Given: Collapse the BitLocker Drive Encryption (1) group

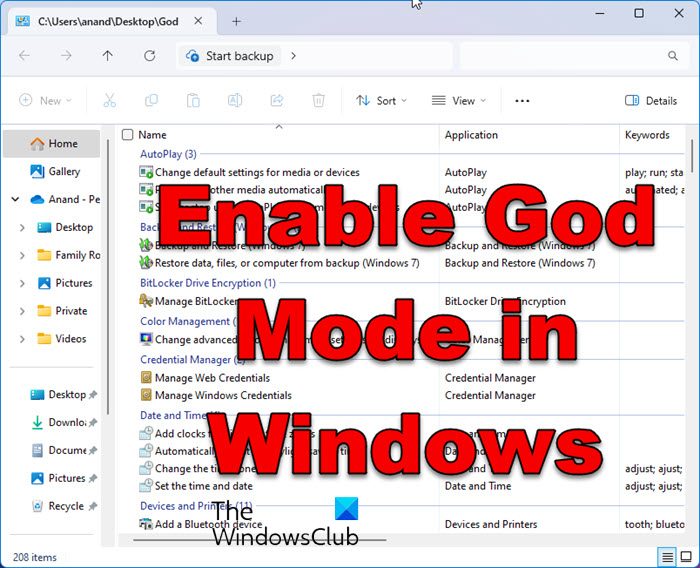Looking at the screenshot, I should coord(208,283).
